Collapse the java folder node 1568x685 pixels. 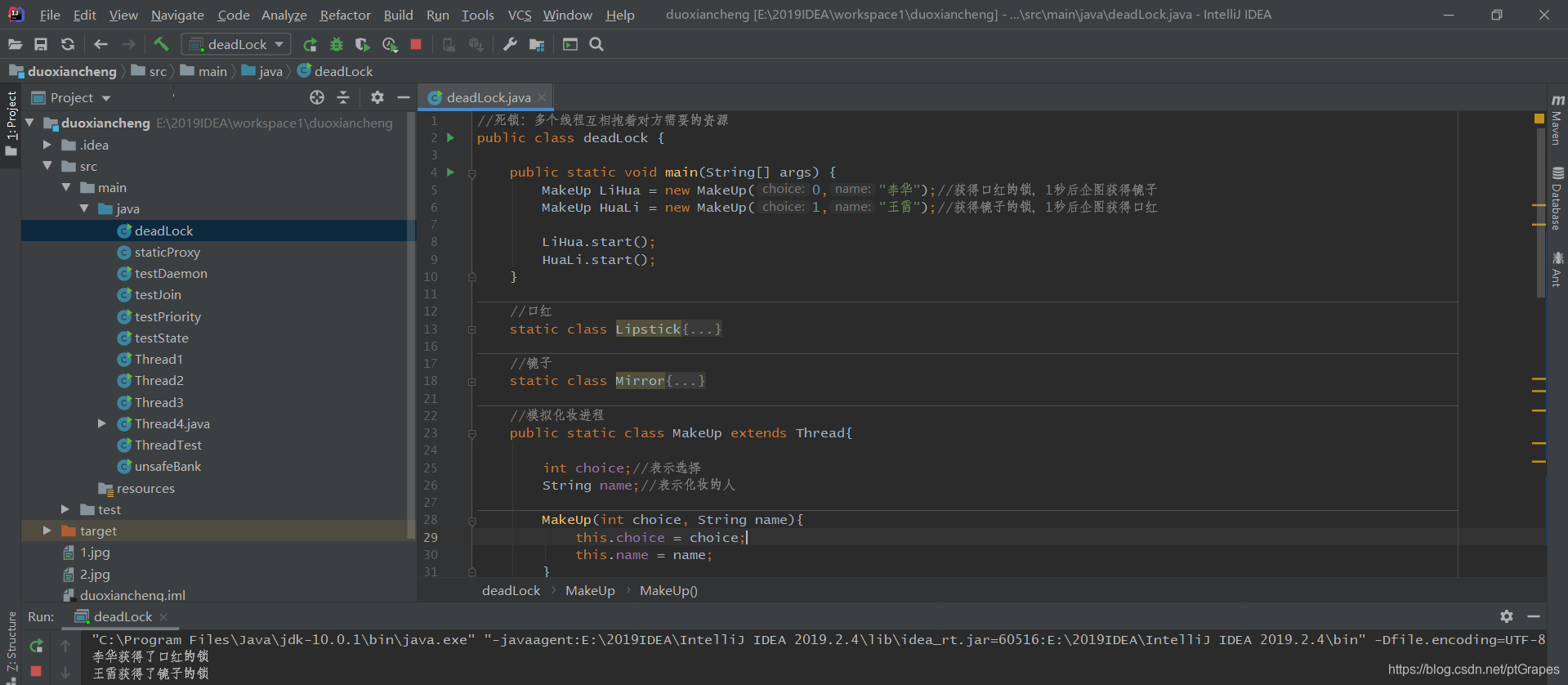(x=84, y=208)
